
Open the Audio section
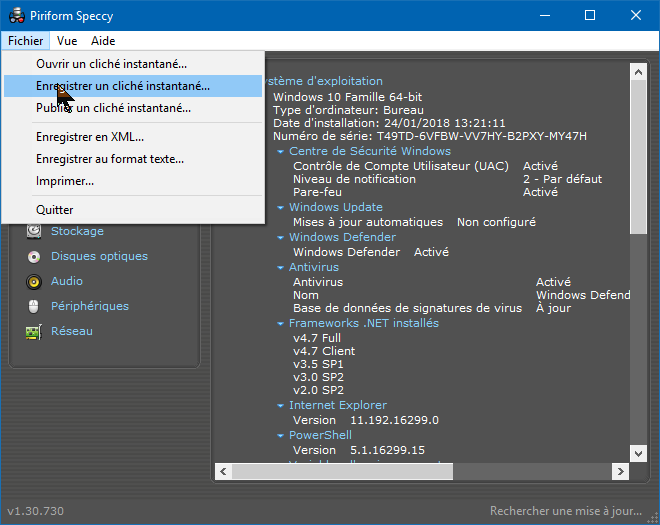point(67,281)
